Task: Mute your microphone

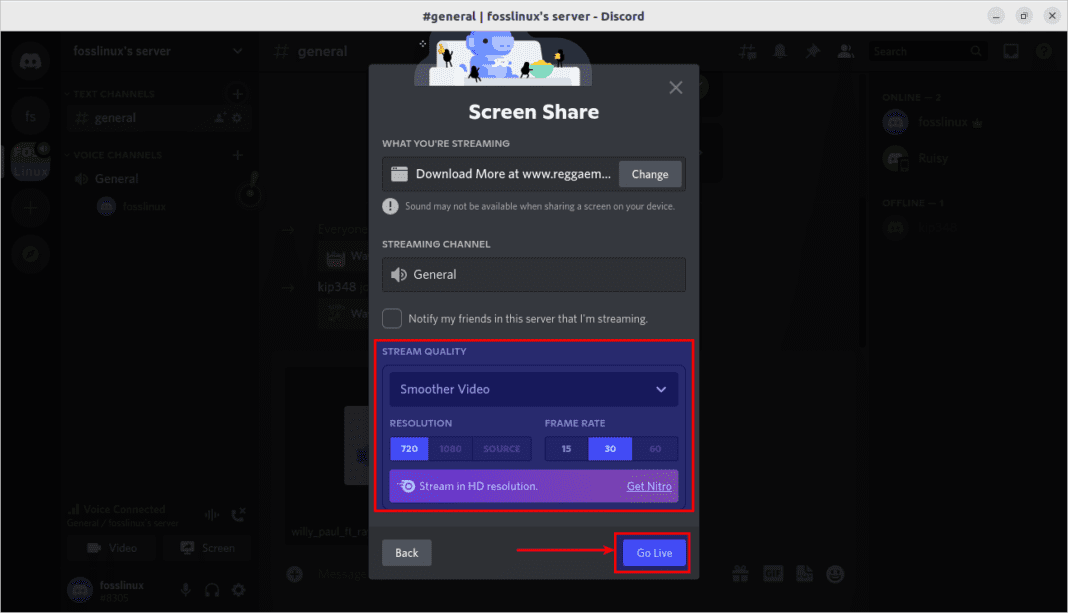Action: (186, 590)
